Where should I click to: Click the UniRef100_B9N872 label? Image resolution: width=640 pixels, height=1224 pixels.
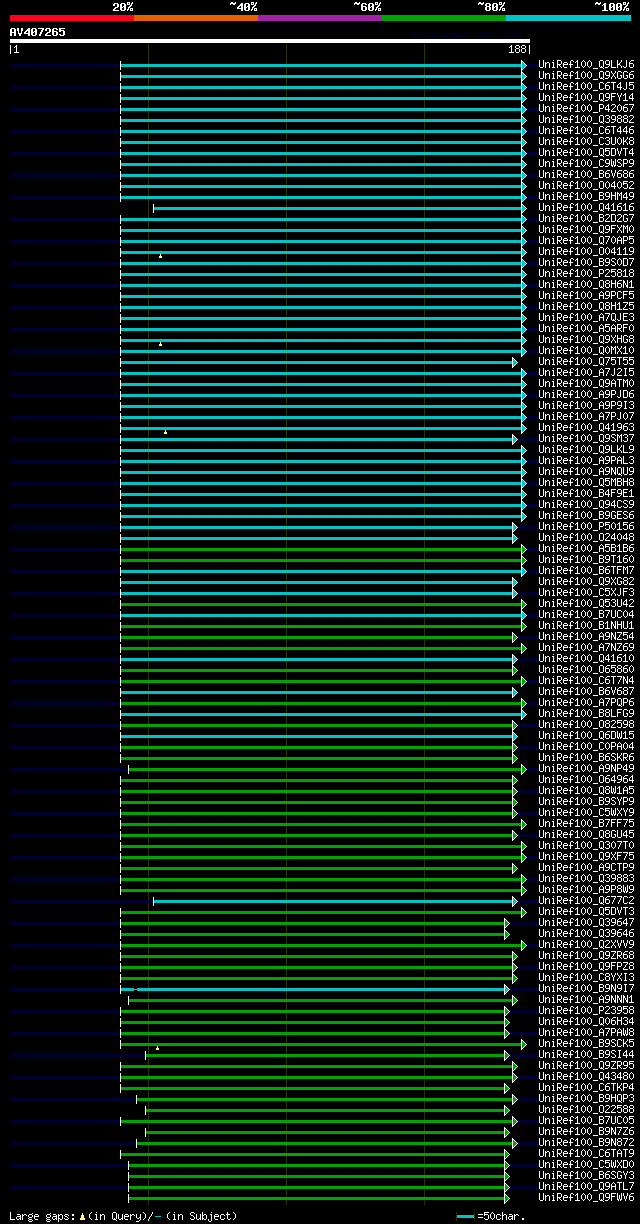click(586, 1143)
